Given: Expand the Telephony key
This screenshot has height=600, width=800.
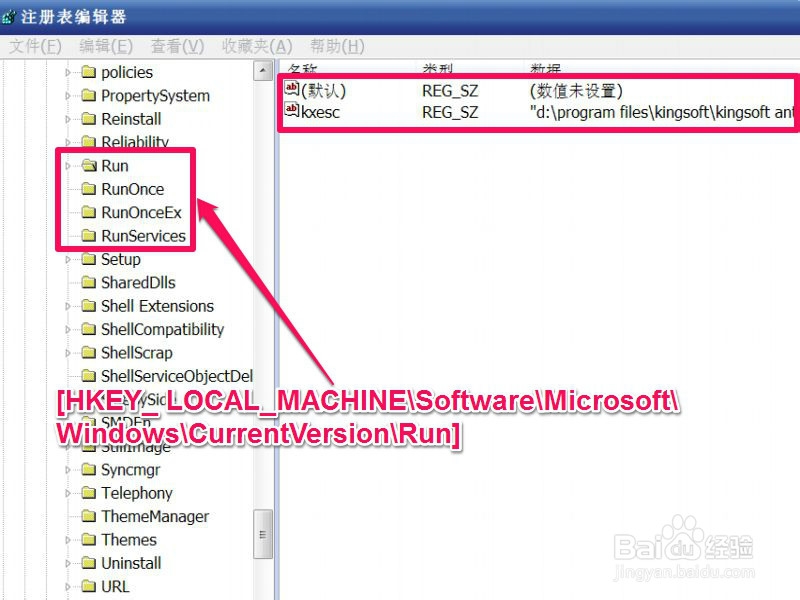Looking at the screenshot, I should [x=68, y=493].
